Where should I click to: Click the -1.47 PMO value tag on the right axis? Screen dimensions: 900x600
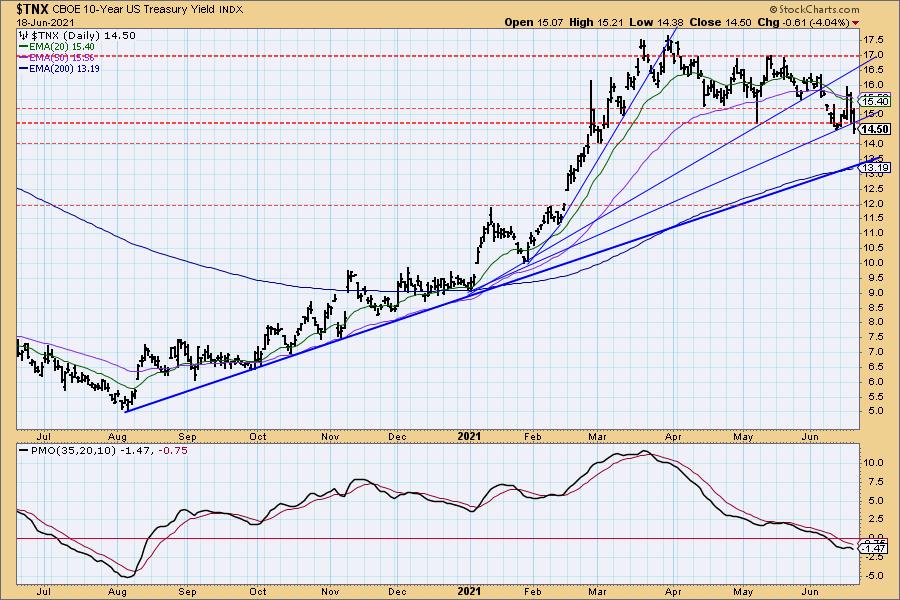(874, 549)
